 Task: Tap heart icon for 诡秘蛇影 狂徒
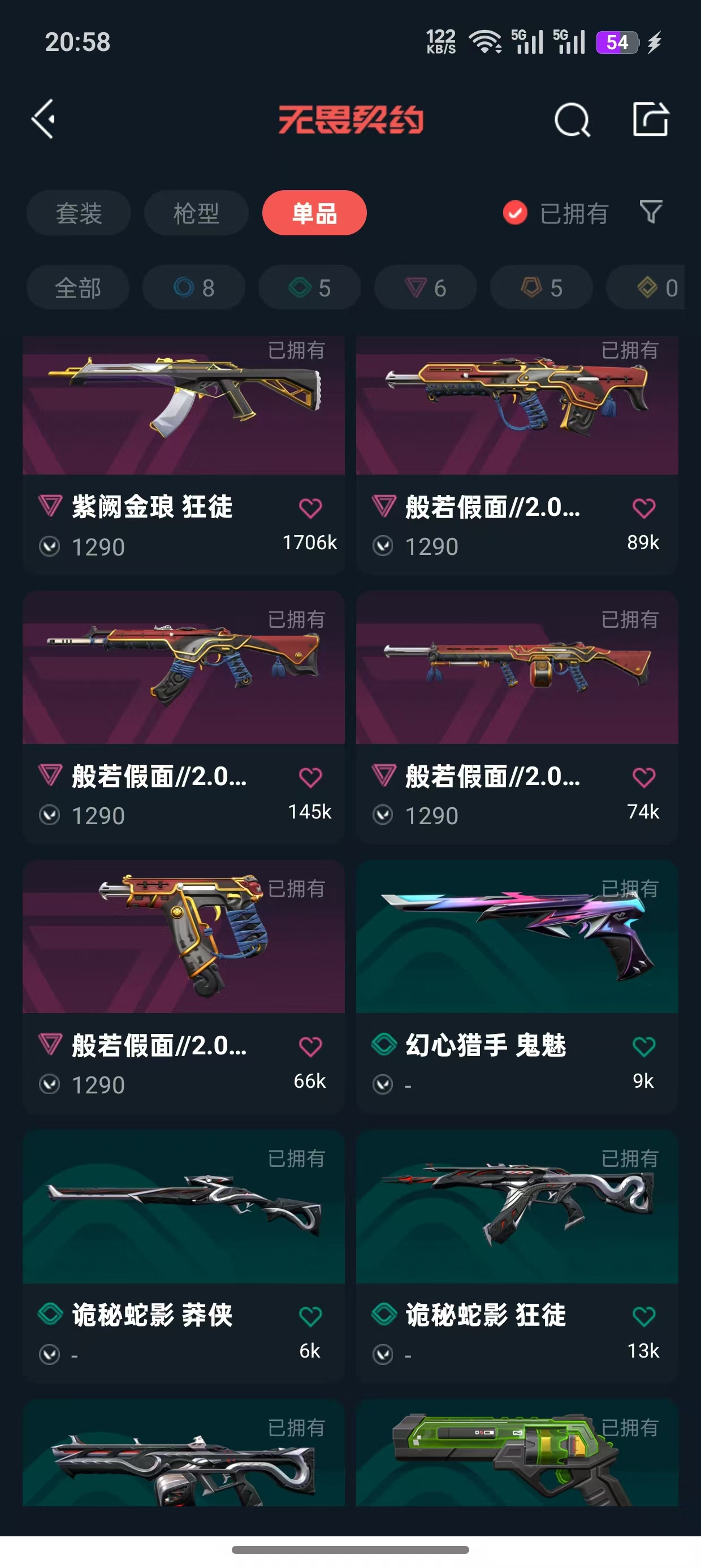(644, 1316)
